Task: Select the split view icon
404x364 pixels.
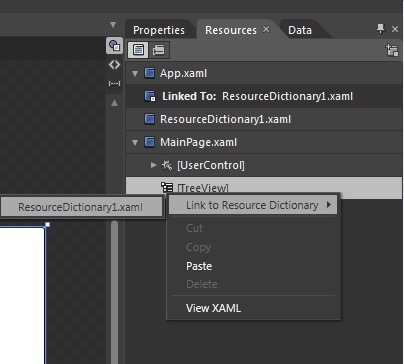Action: pyautogui.click(x=114, y=83)
